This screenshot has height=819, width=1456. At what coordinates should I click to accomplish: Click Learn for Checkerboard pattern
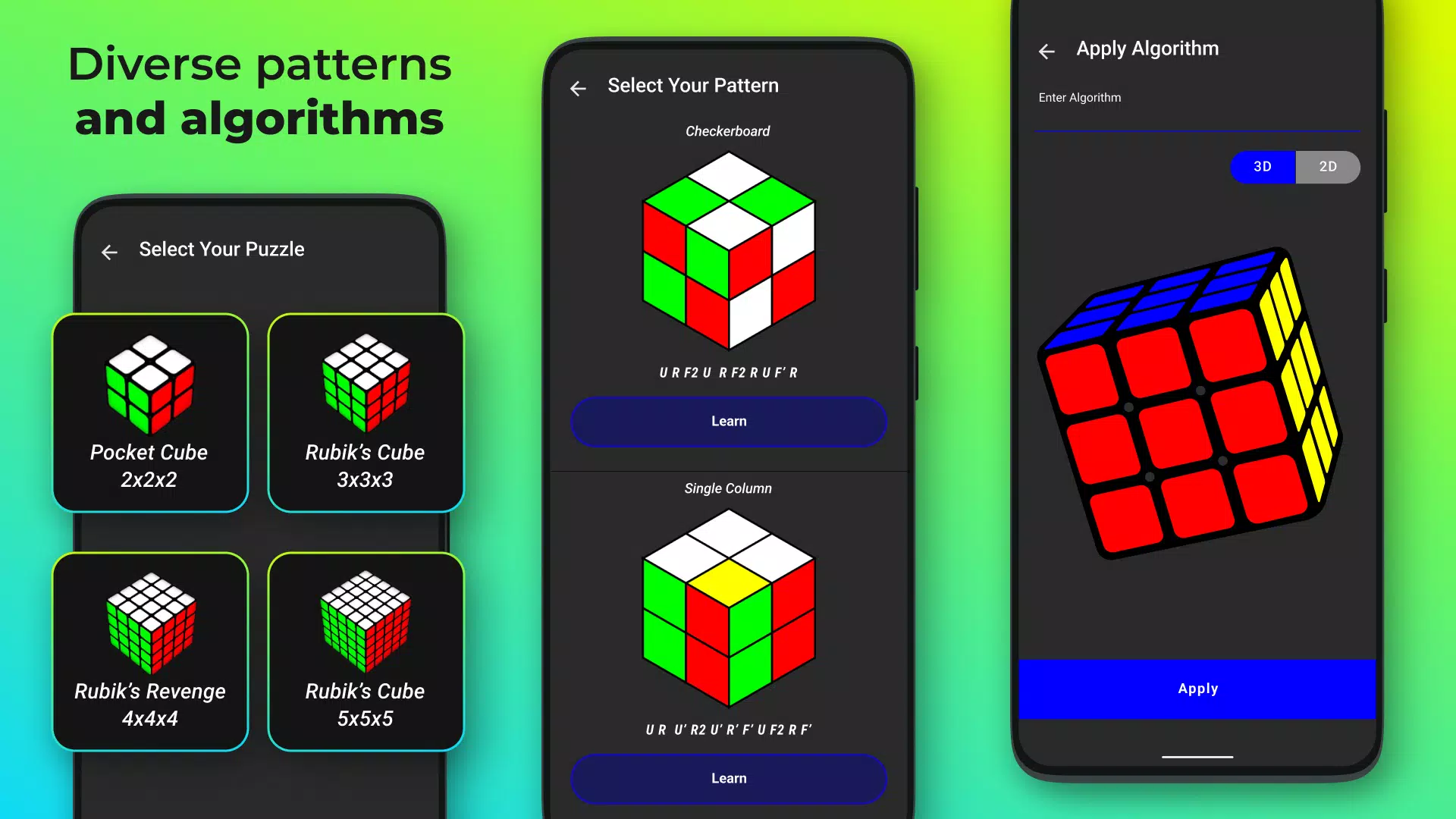tap(728, 420)
